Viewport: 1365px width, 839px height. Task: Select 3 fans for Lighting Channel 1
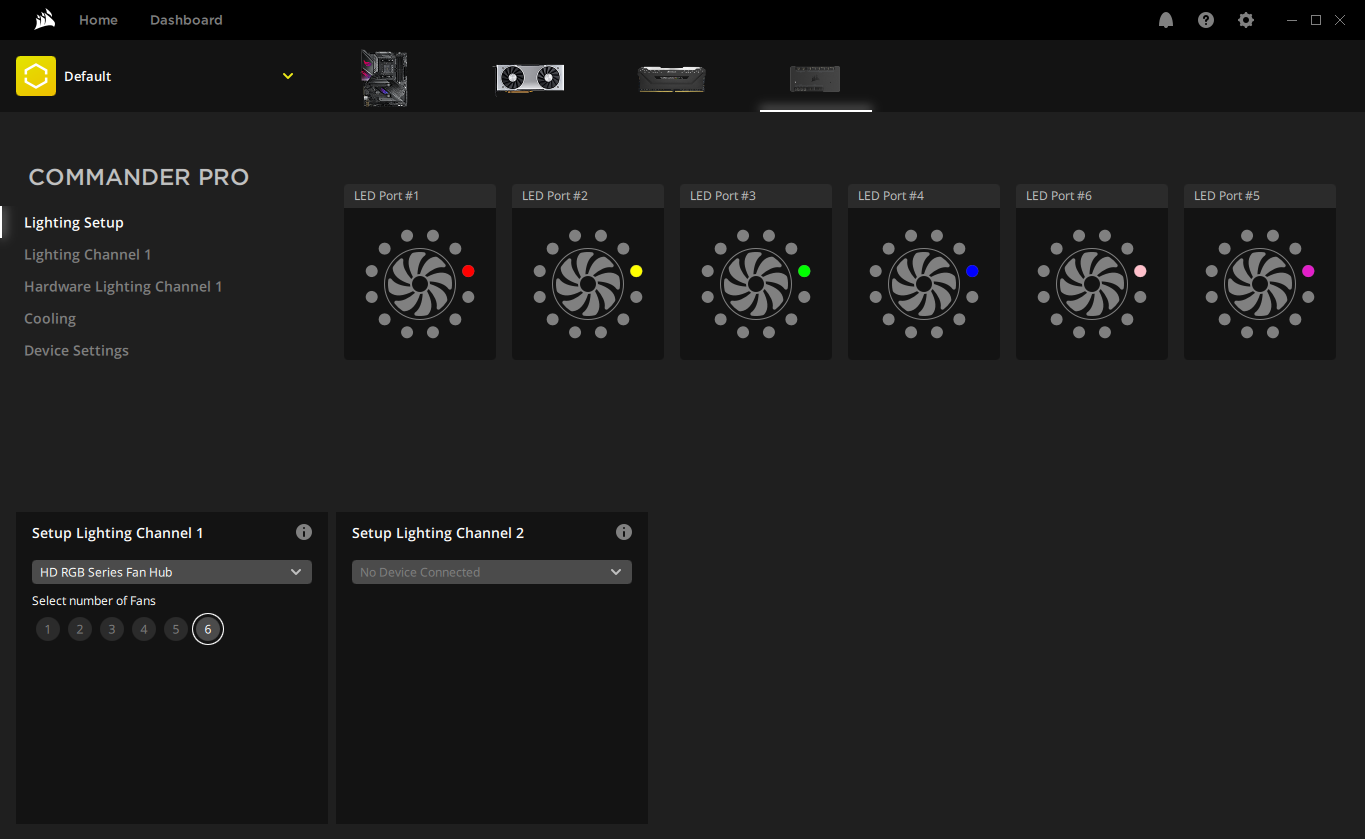tap(112, 629)
